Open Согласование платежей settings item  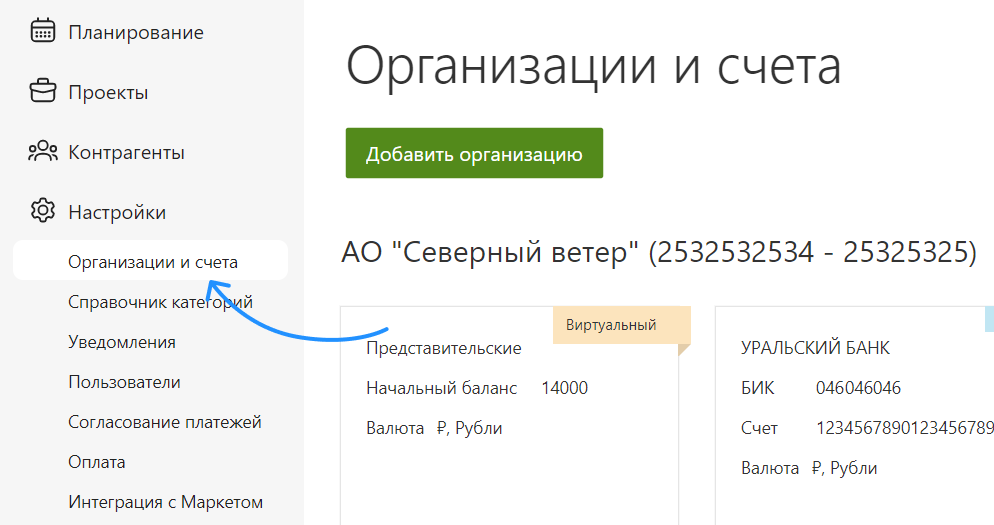pos(164,422)
